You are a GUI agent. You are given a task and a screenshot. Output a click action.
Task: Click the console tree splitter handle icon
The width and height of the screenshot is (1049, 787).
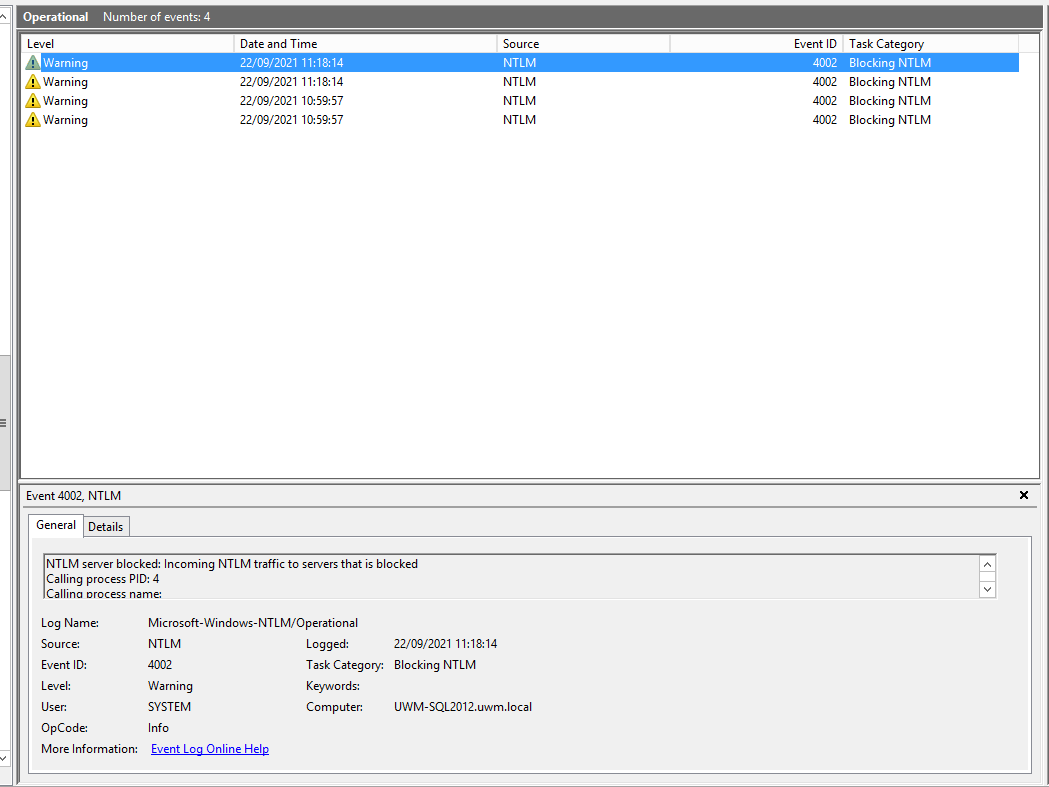point(4,422)
